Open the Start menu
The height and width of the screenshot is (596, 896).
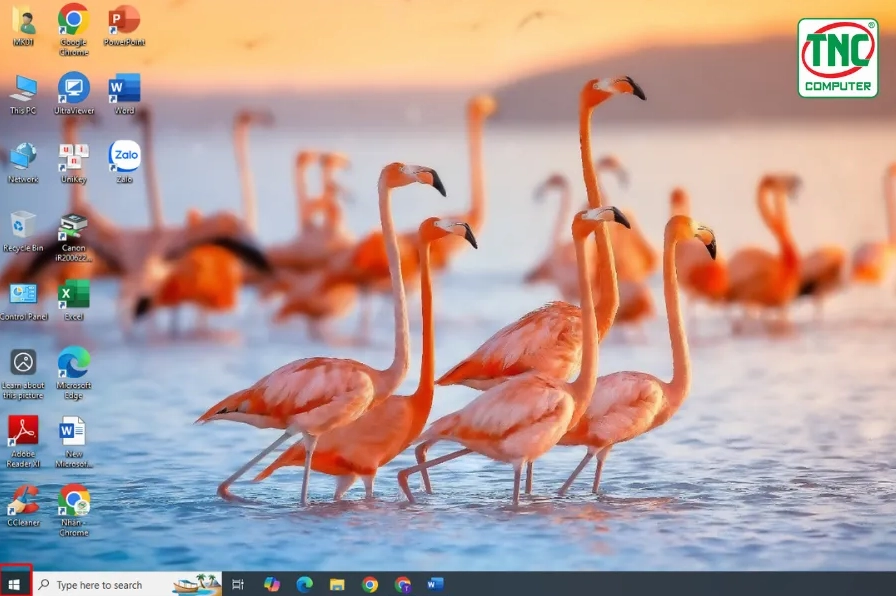[x=14, y=584]
